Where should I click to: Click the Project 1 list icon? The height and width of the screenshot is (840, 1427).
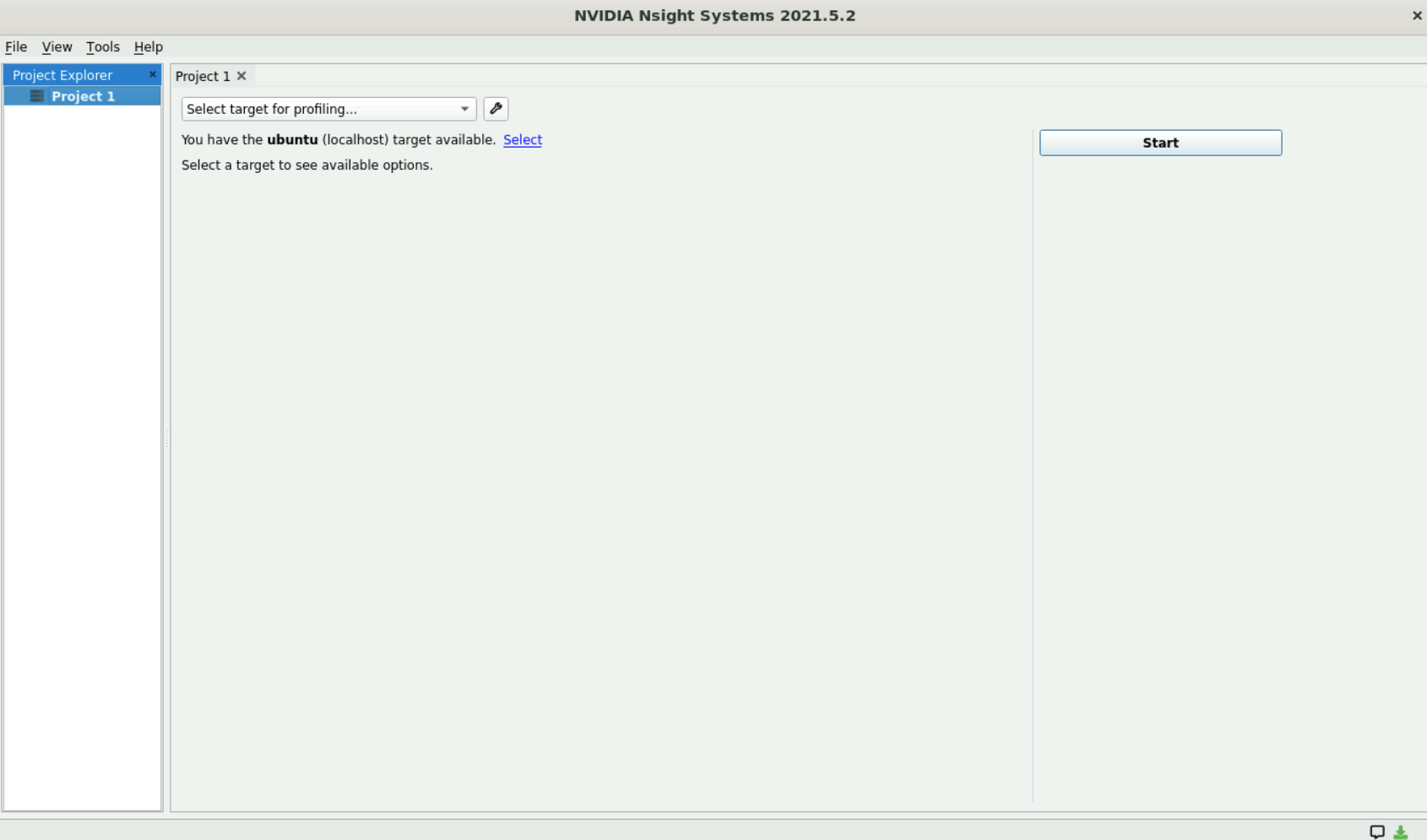(x=37, y=96)
